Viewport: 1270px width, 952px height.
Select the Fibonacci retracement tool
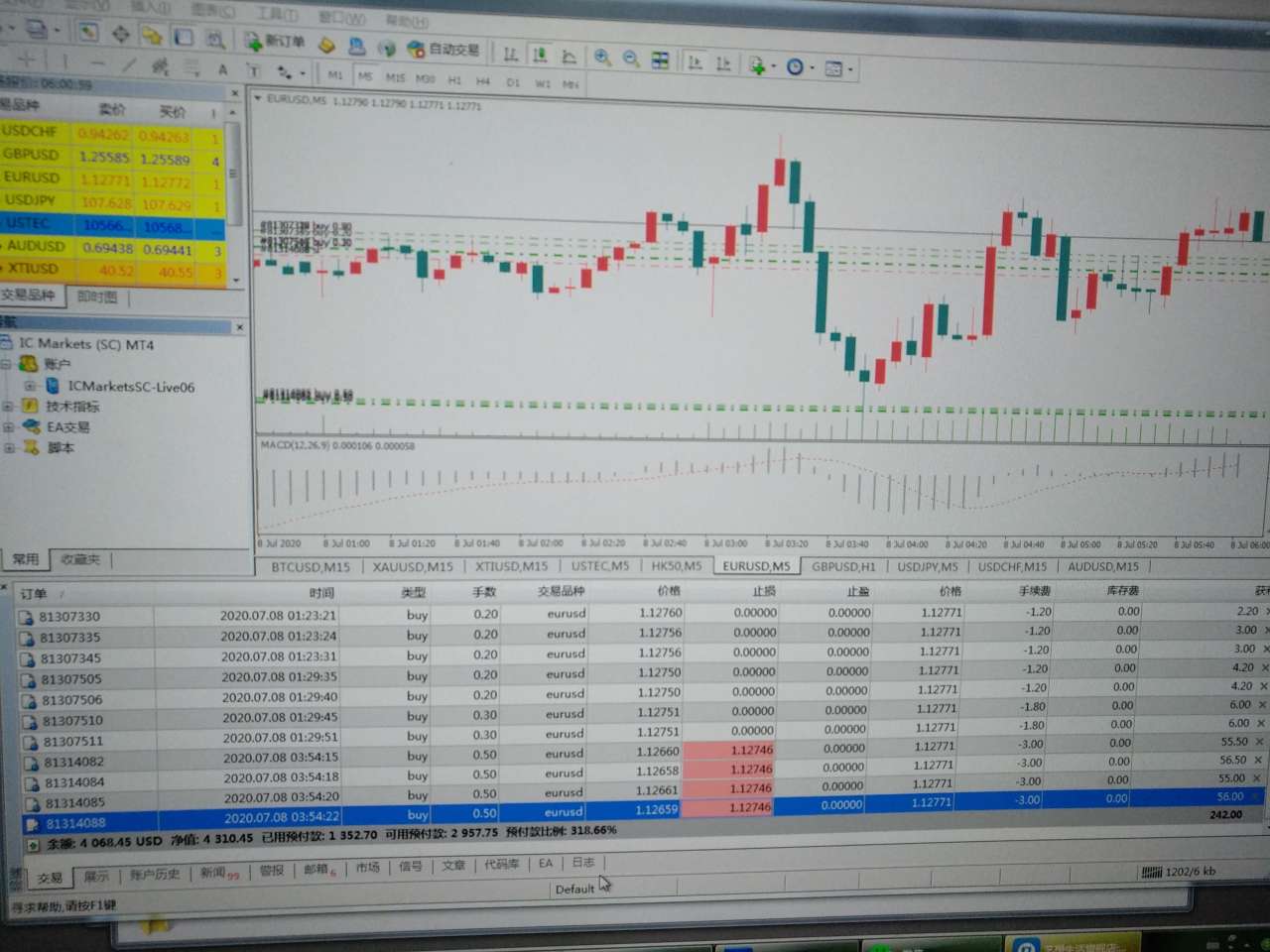click(x=190, y=67)
